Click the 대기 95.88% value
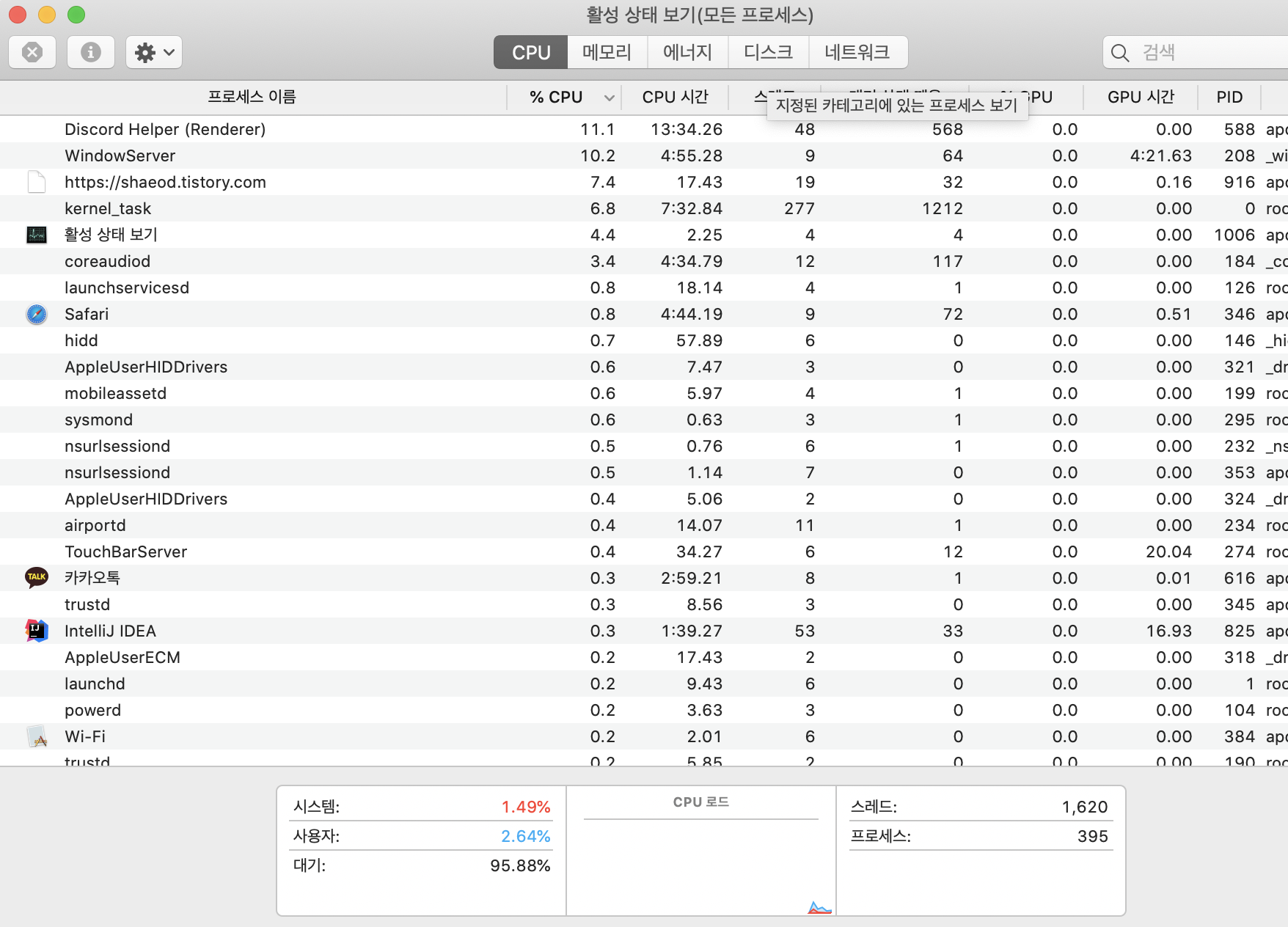Viewport: 1288px width, 927px height. [520, 865]
